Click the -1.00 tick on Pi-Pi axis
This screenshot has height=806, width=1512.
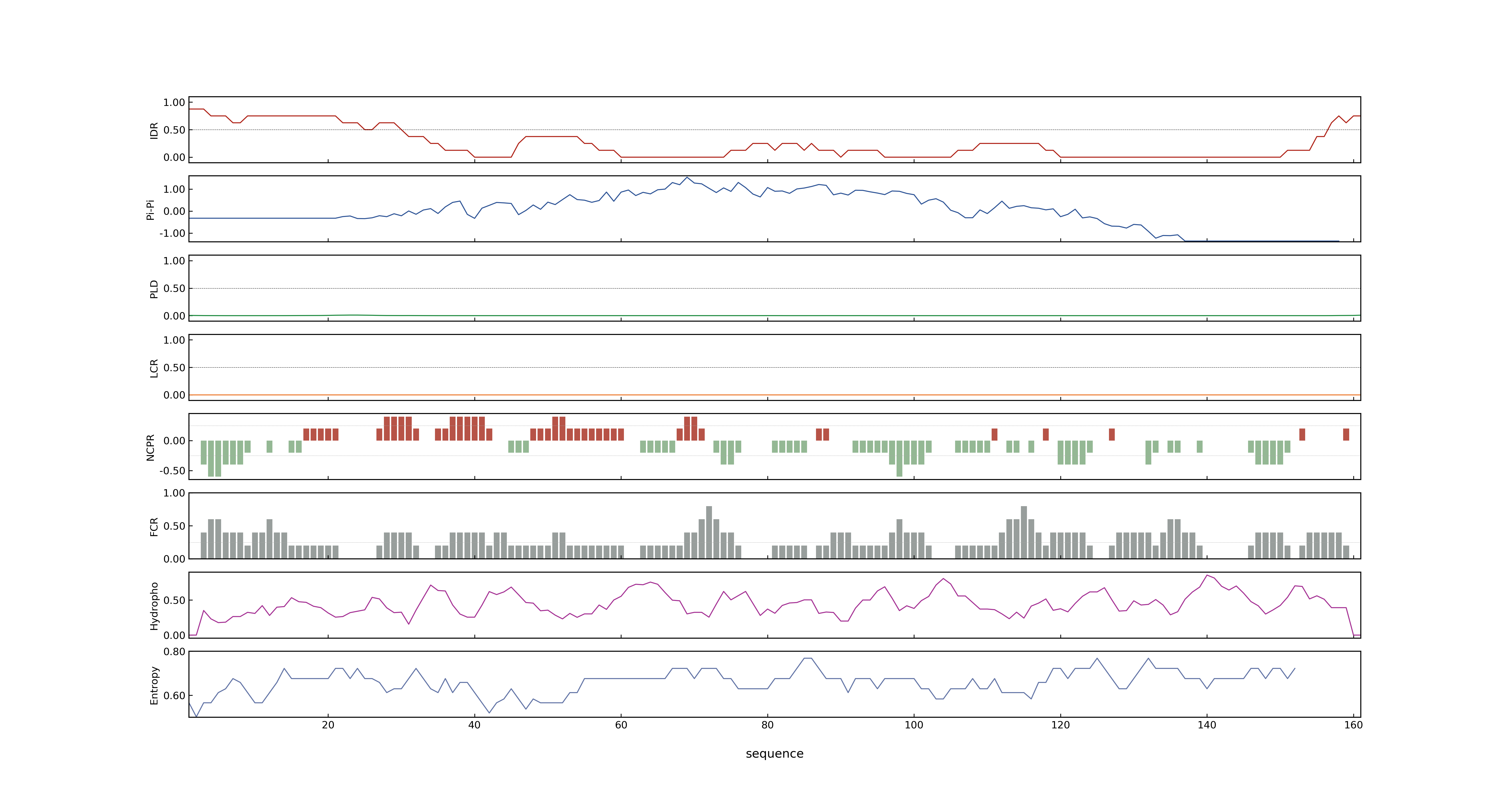172,233
